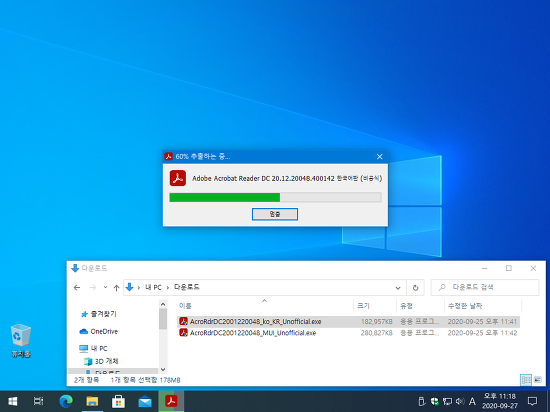Select 3D 개체 in navigation pane
The height and width of the screenshot is (412, 550).
click(x=101, y=361)
